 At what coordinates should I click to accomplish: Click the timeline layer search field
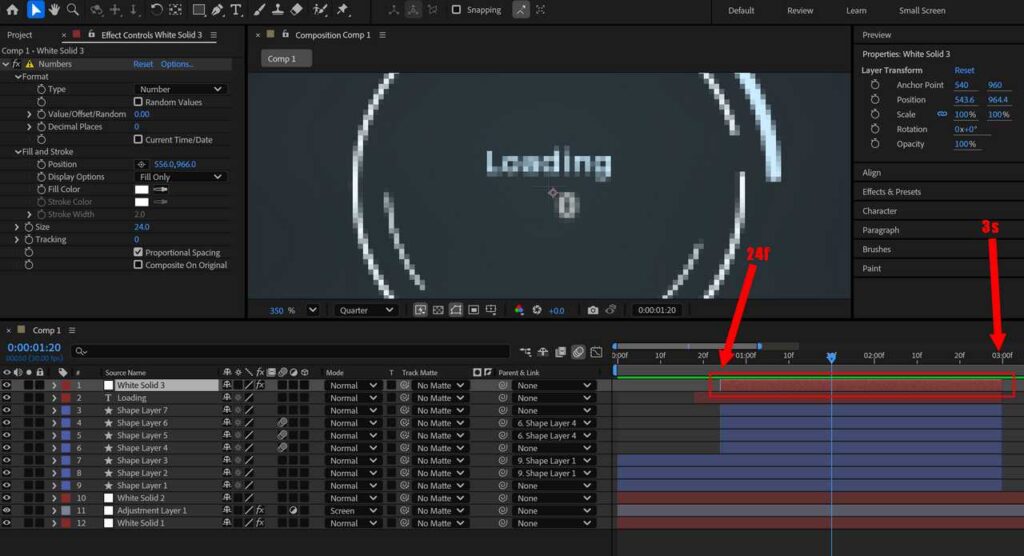pos(291,352)
